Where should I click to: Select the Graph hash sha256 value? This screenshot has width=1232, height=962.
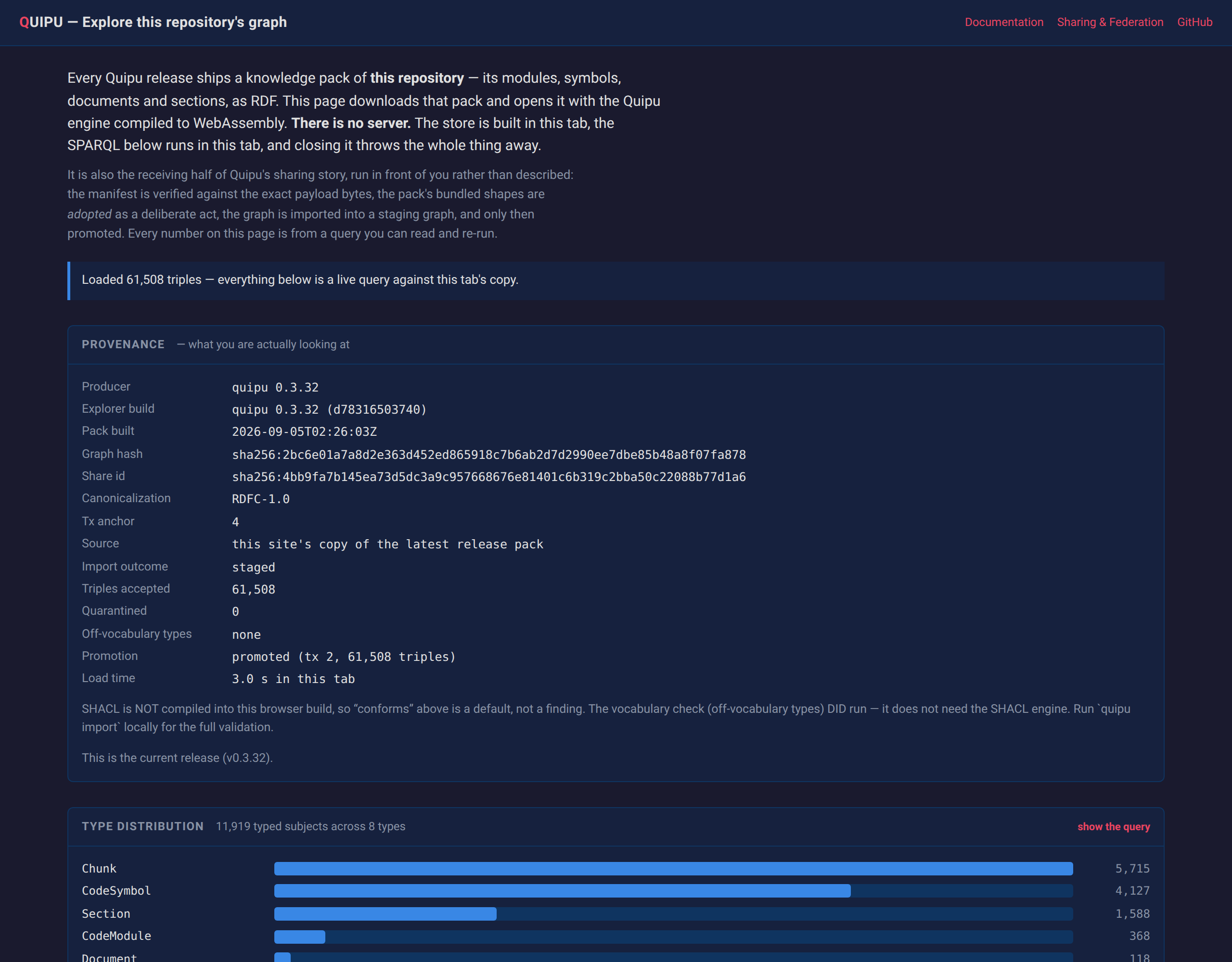click(x=488, y=455)
